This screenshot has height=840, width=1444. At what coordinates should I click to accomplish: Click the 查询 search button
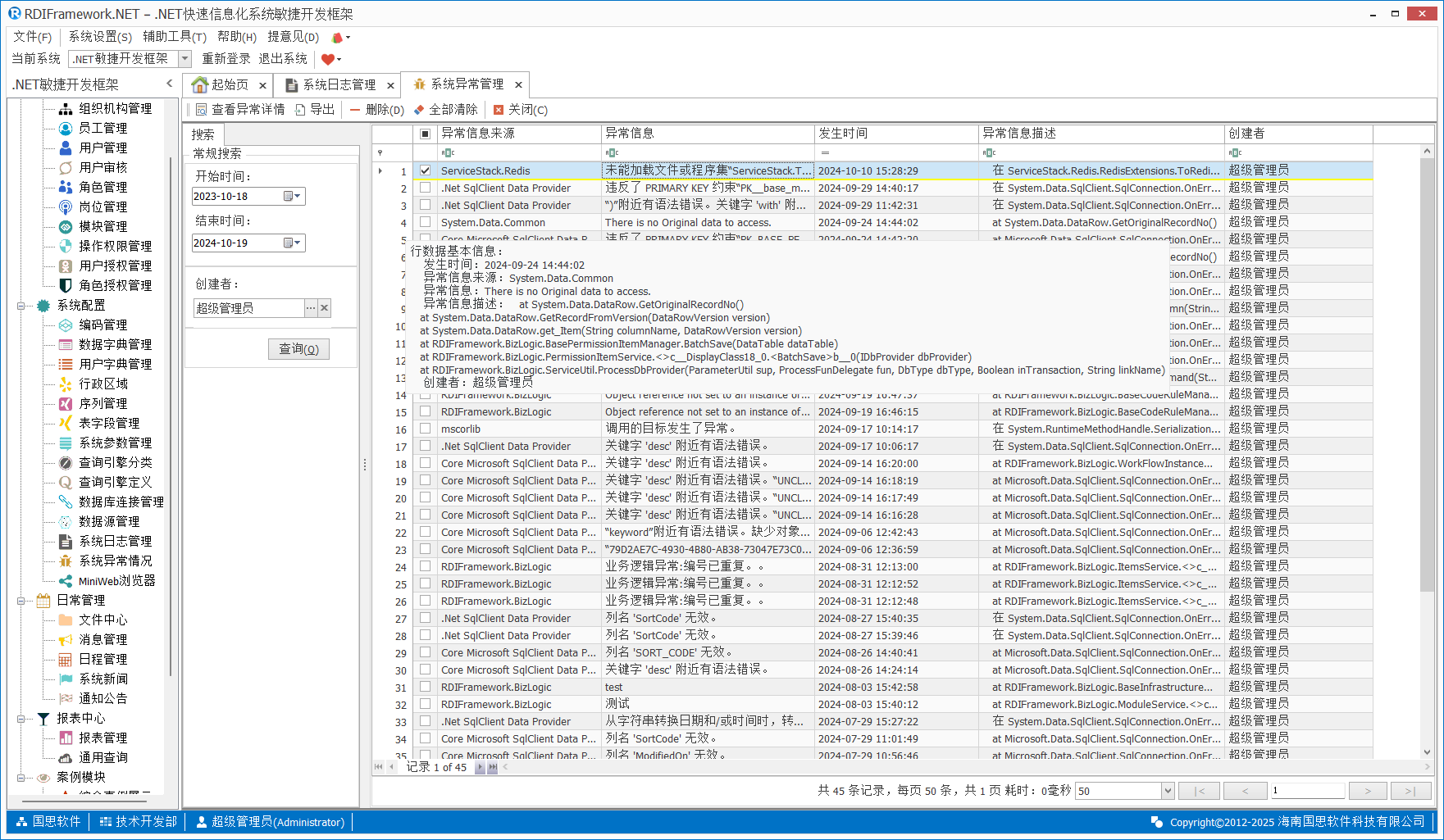coord(298,349)
